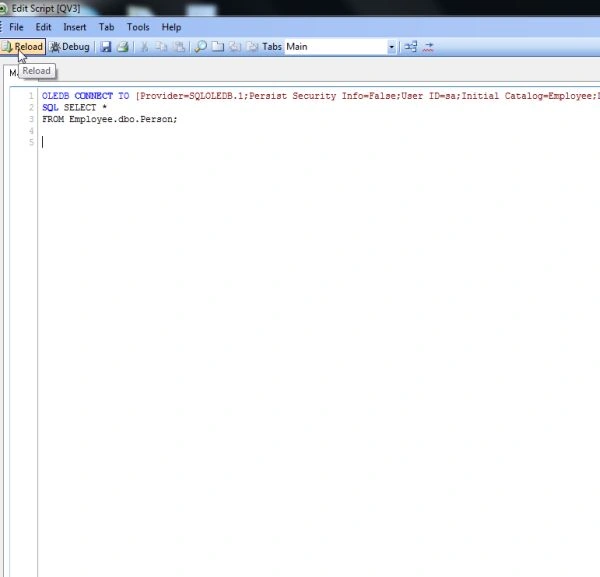The height and width of the screenshot is (577, 600).
Task: Open the Insert menu
Action: pos(75,27)
